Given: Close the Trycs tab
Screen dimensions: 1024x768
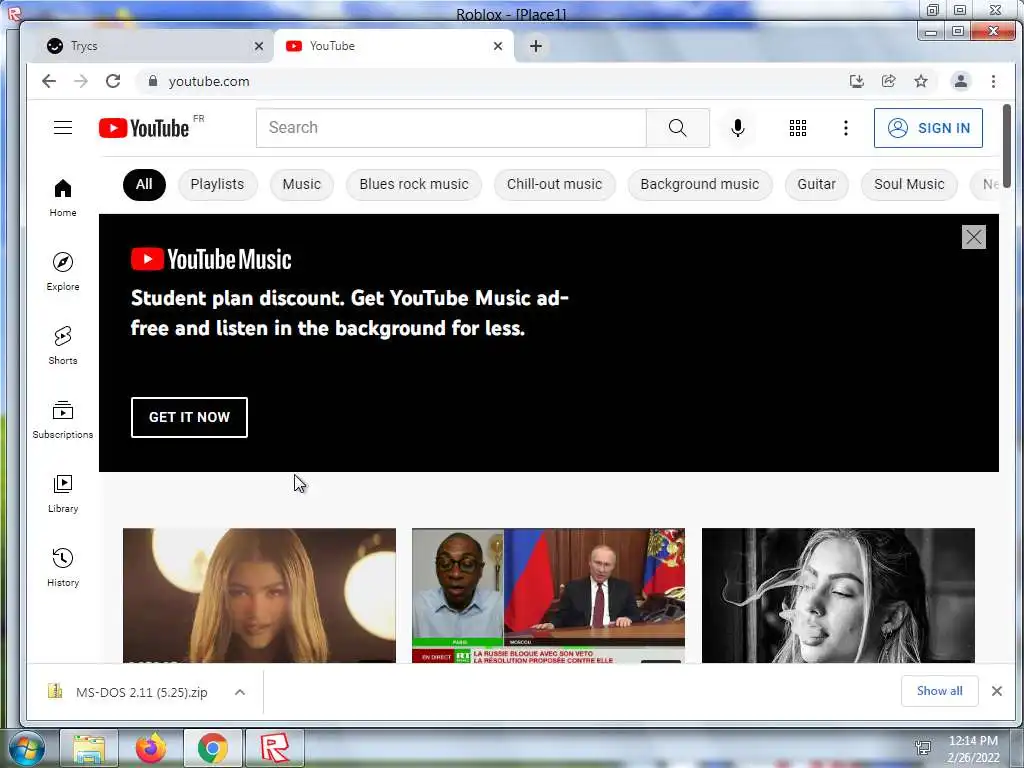Looking at the screenshot, I should point(259,46).
